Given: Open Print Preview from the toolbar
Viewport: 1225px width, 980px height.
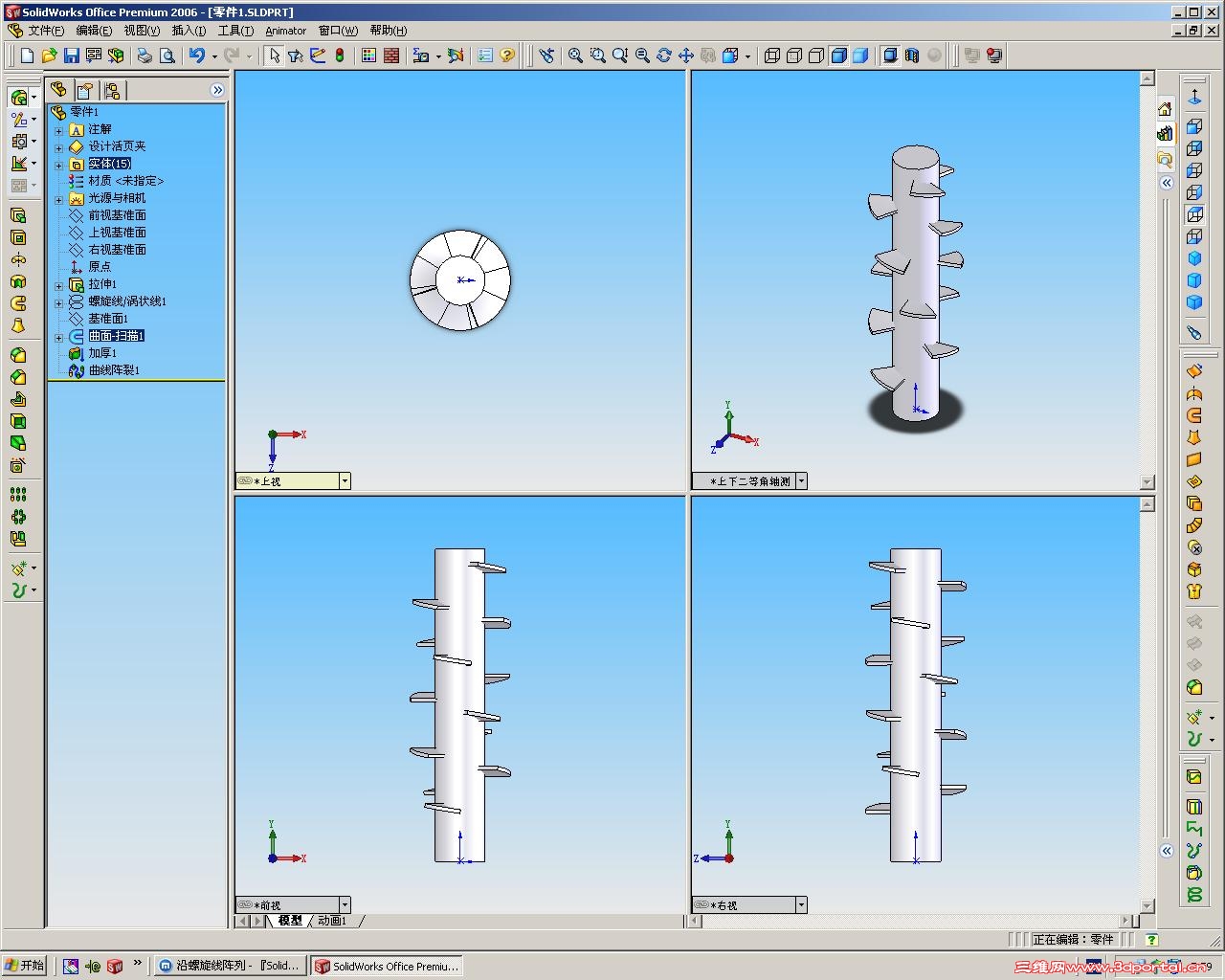Looking at the screenshot, I should [x=167, y=56].
